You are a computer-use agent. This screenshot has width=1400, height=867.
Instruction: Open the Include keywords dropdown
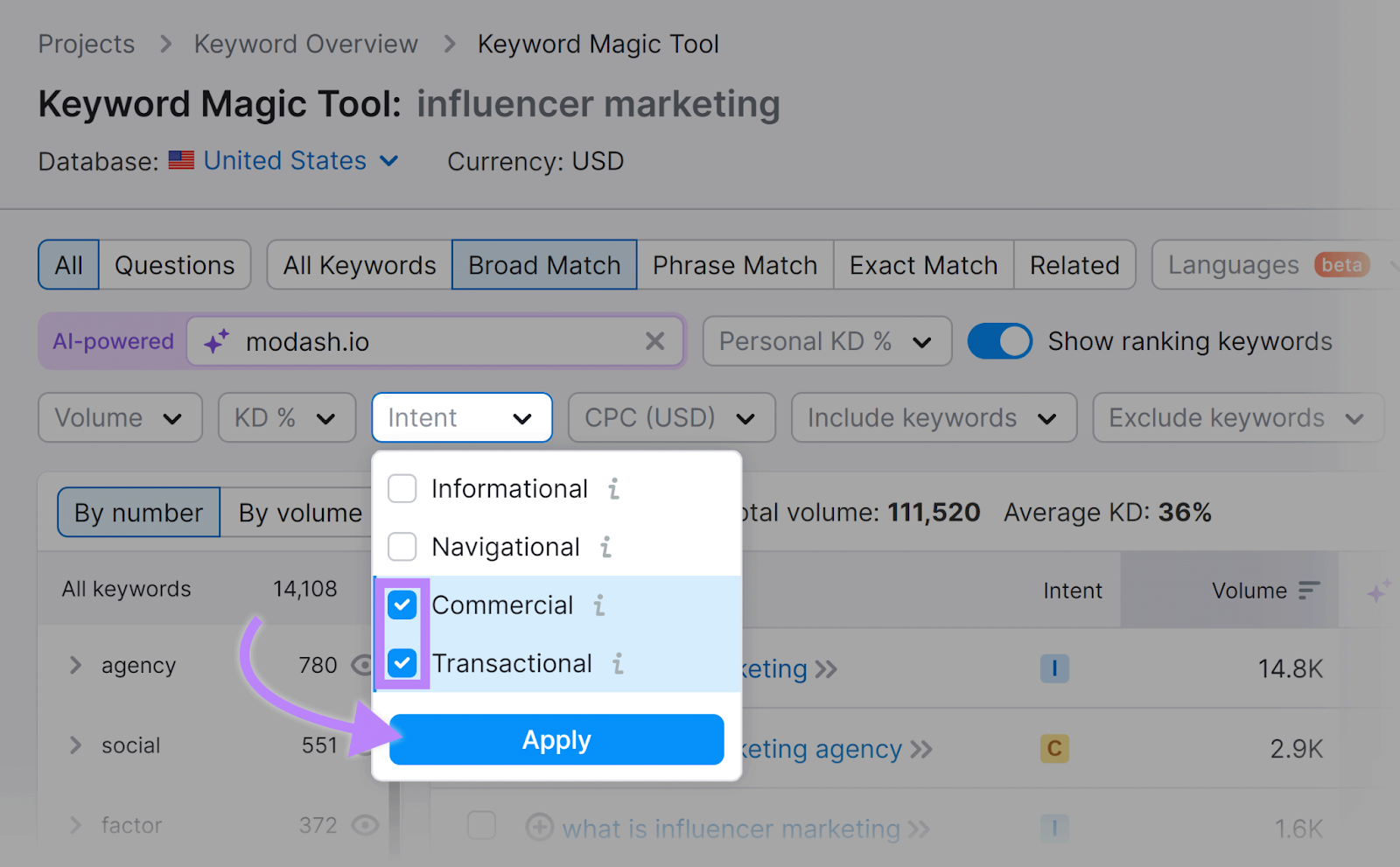coord(934,418)
